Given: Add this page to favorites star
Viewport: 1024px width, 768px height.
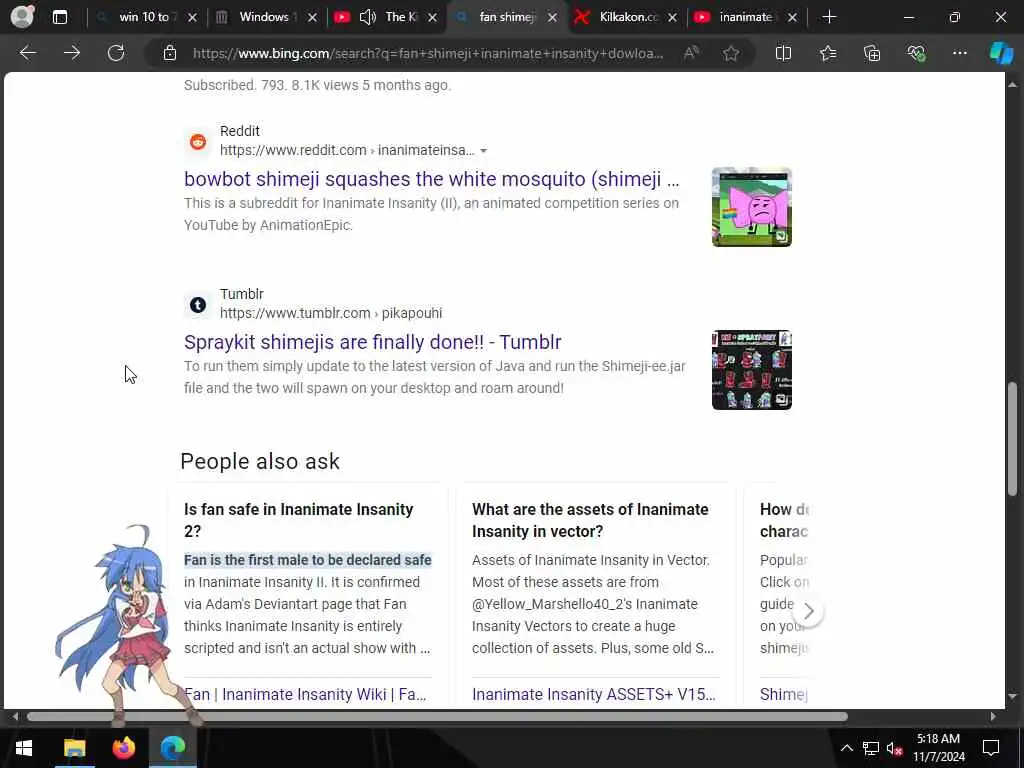Looking at the screenshot, I should (731, 53).
